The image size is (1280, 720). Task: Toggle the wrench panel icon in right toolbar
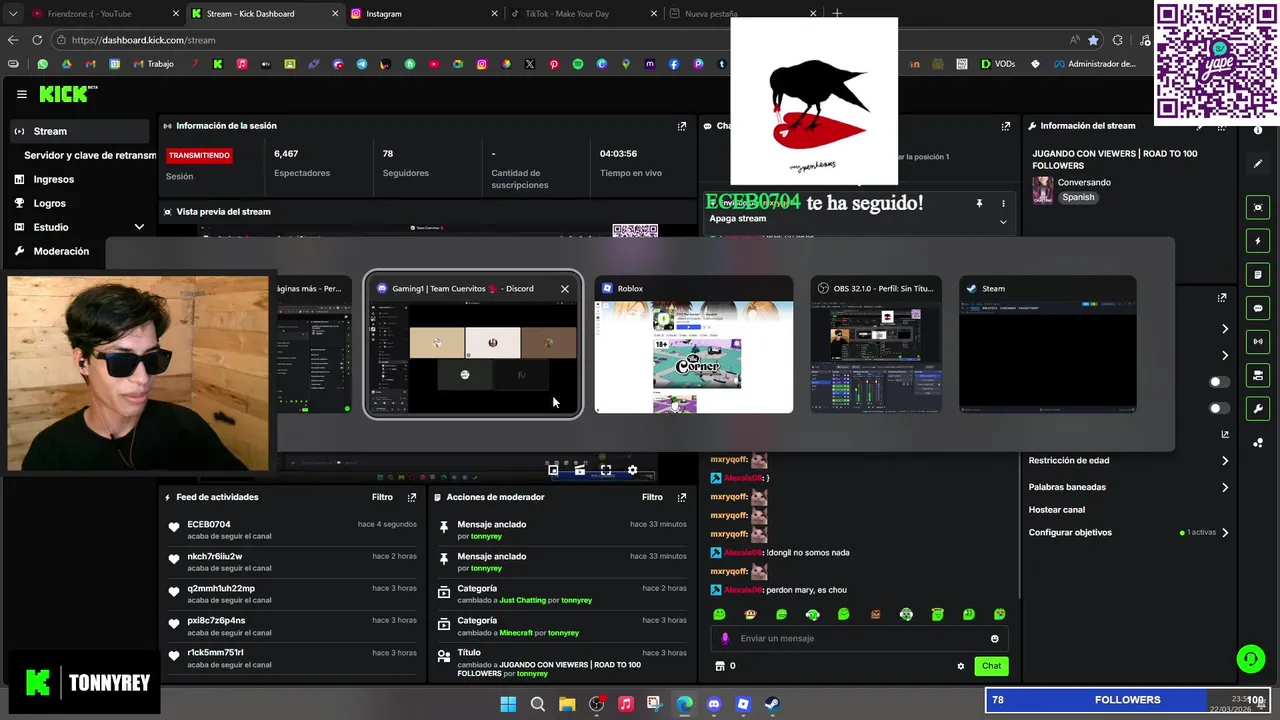(x=1258, y=409)
